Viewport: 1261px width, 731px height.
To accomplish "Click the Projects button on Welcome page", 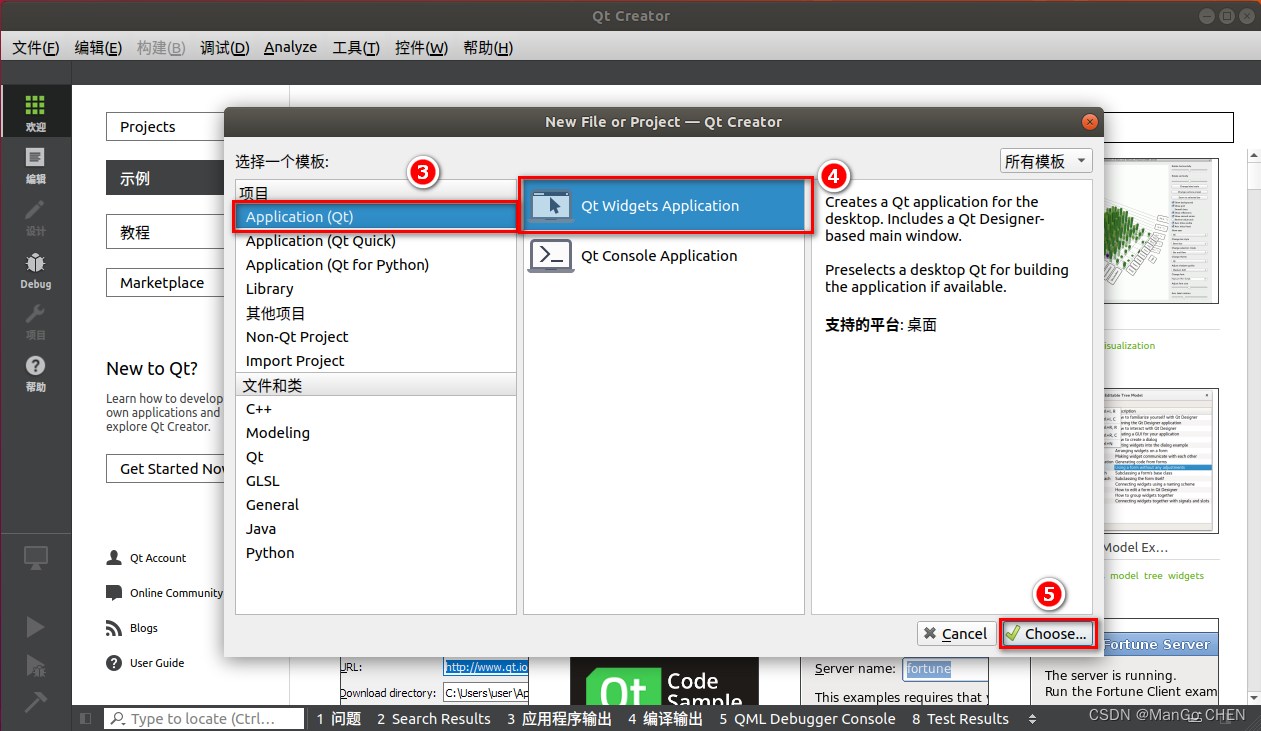I will coord(165,127).
